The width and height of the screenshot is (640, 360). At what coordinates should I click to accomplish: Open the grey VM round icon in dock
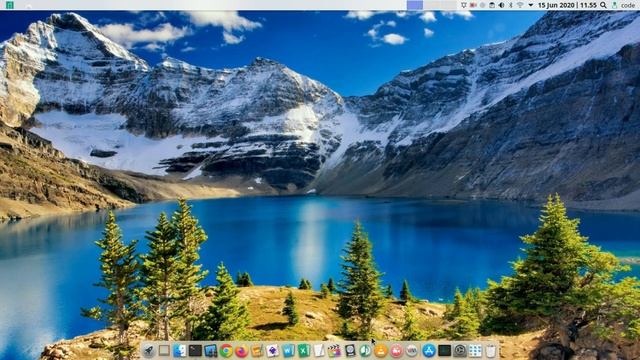(x=411, y=350)
